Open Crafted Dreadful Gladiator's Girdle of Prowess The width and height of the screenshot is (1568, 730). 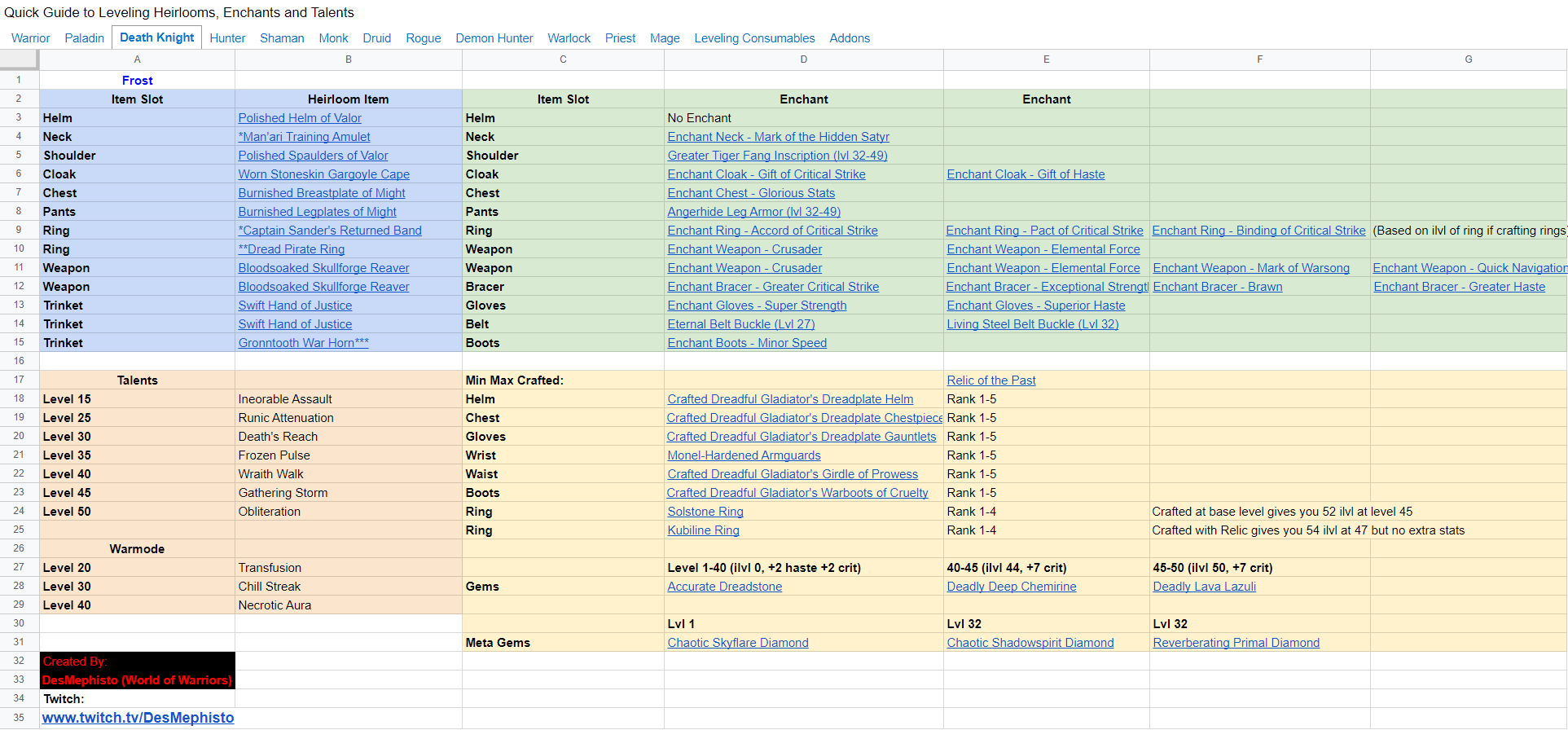point(793,474)
